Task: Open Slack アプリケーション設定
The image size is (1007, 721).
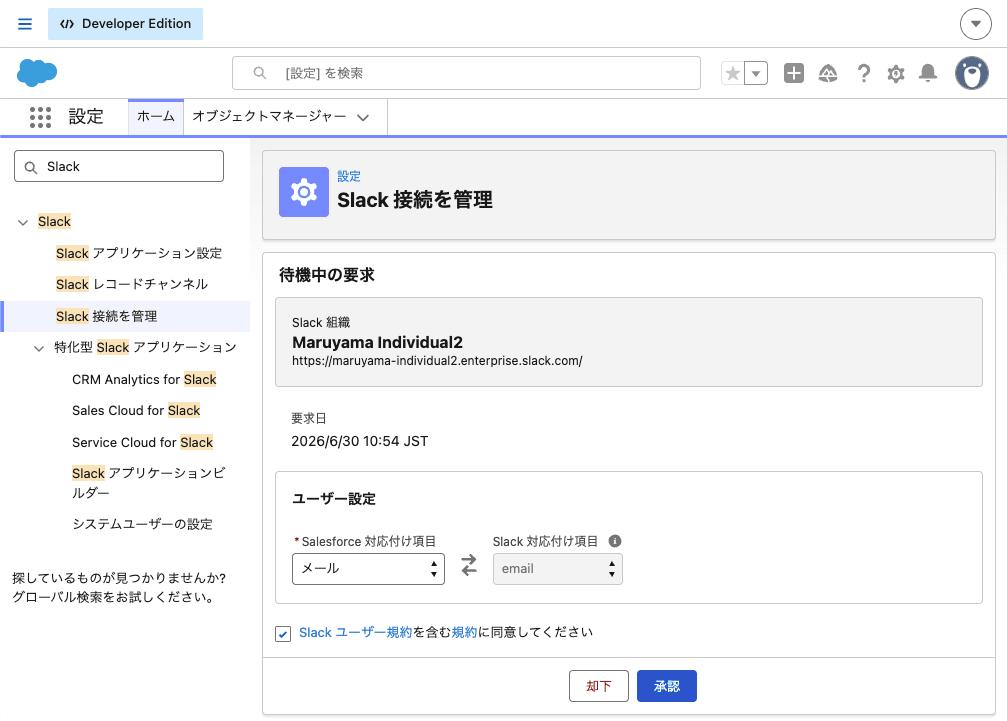Action: 139,253
